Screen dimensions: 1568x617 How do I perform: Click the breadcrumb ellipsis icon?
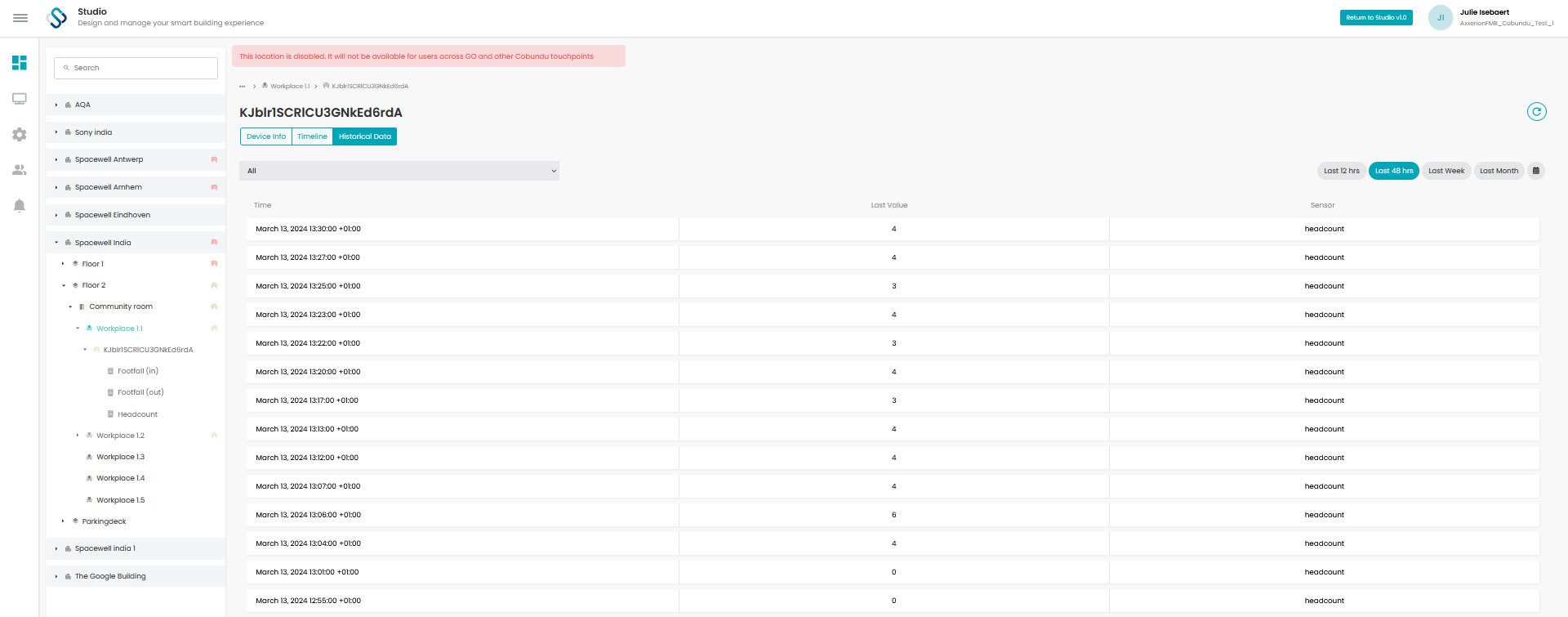(x=243, y=86)
